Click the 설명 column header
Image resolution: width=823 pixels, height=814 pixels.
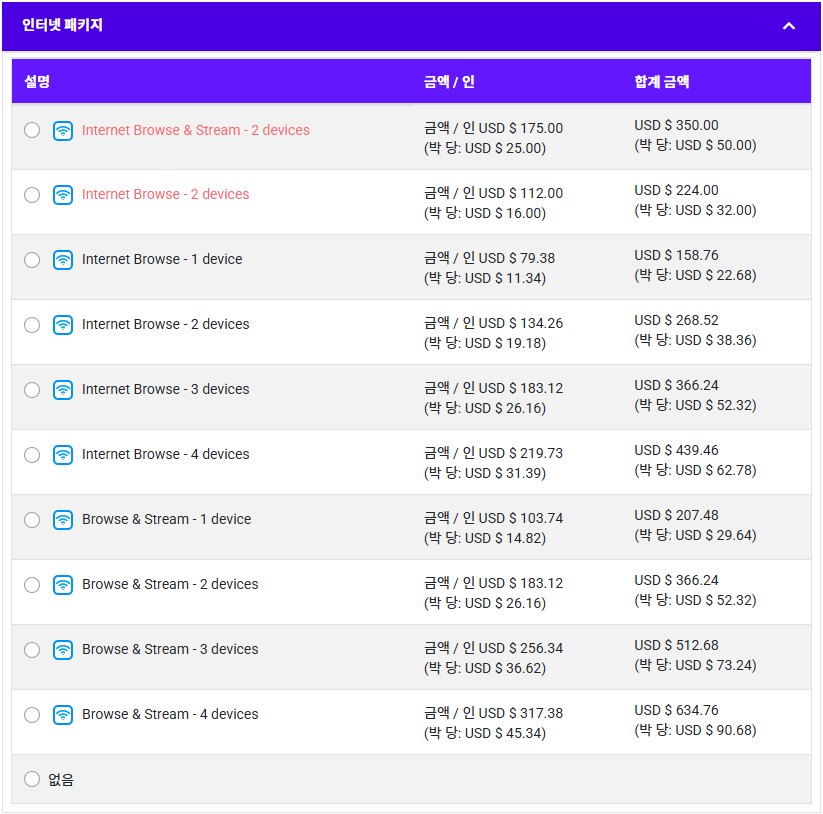coord(37,81)
